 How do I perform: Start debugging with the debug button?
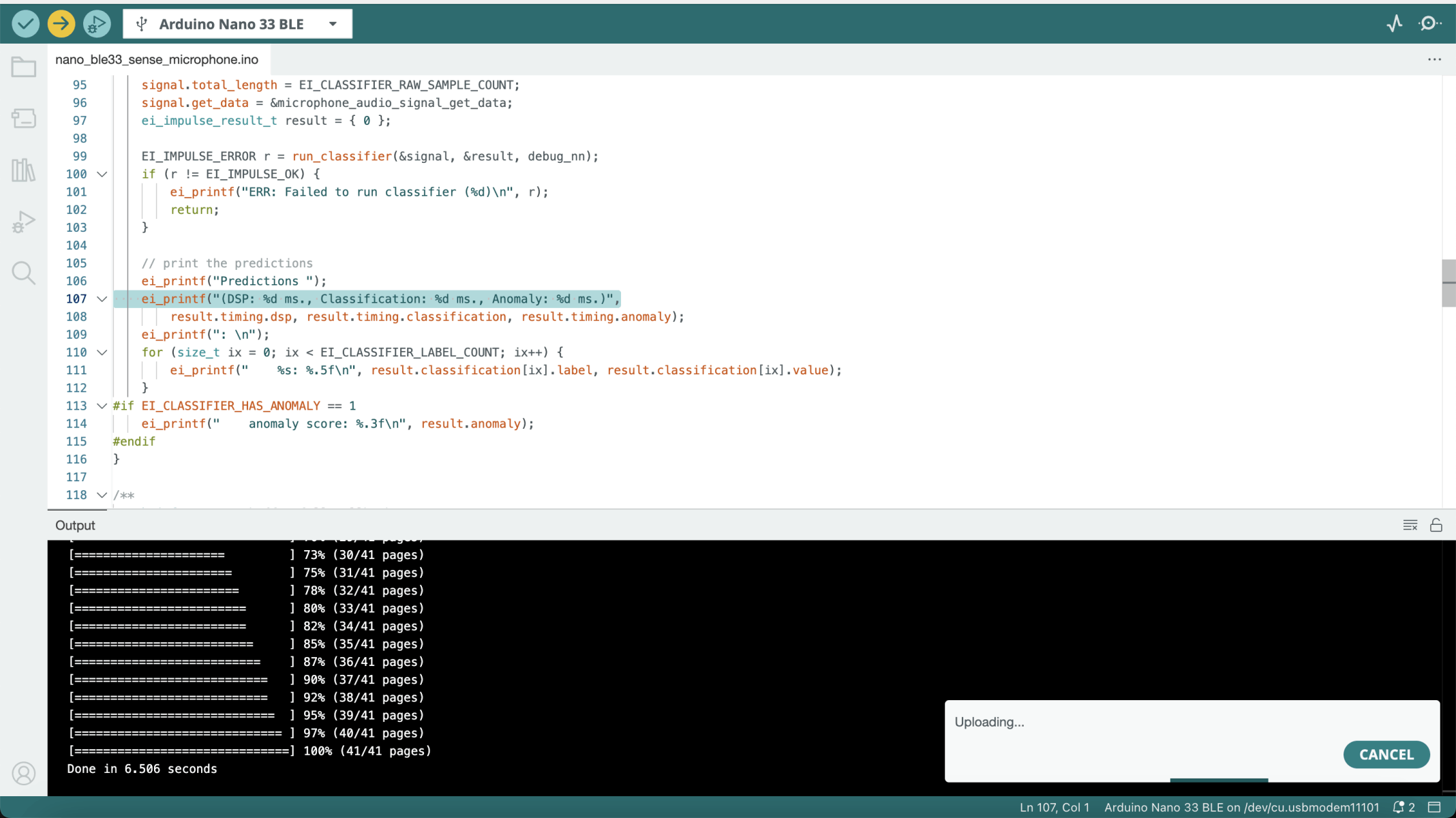tap(96, 24)
